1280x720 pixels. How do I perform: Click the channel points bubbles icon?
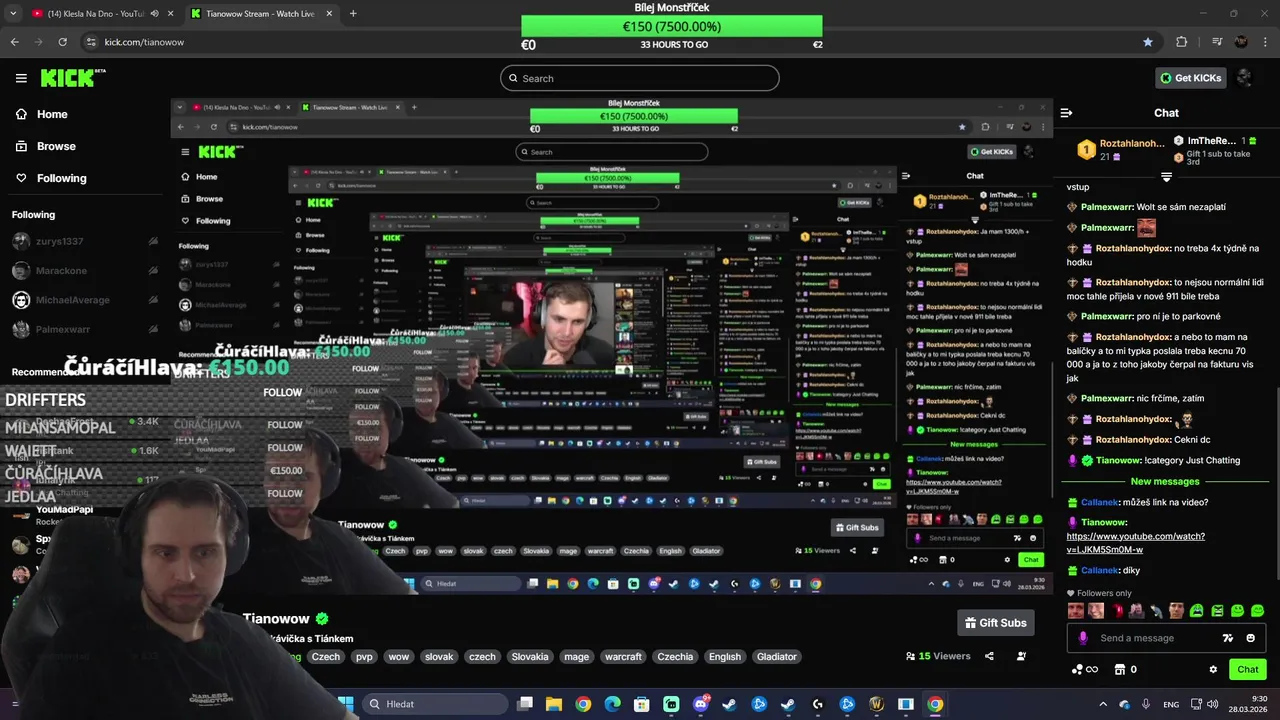coord(1077,670)
